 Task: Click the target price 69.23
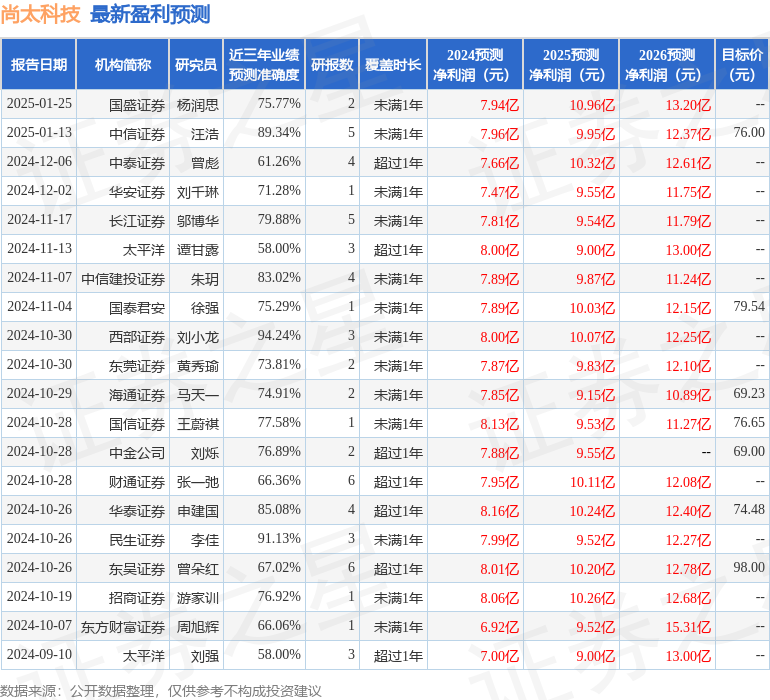[749, 393]
